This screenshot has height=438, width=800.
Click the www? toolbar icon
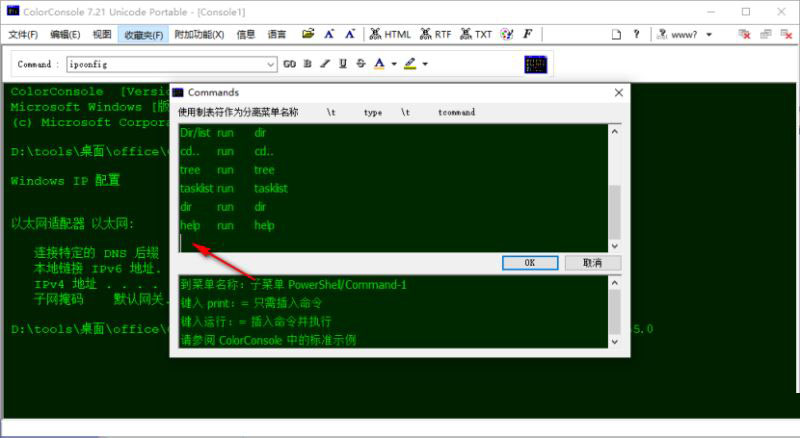coord(677,35)
